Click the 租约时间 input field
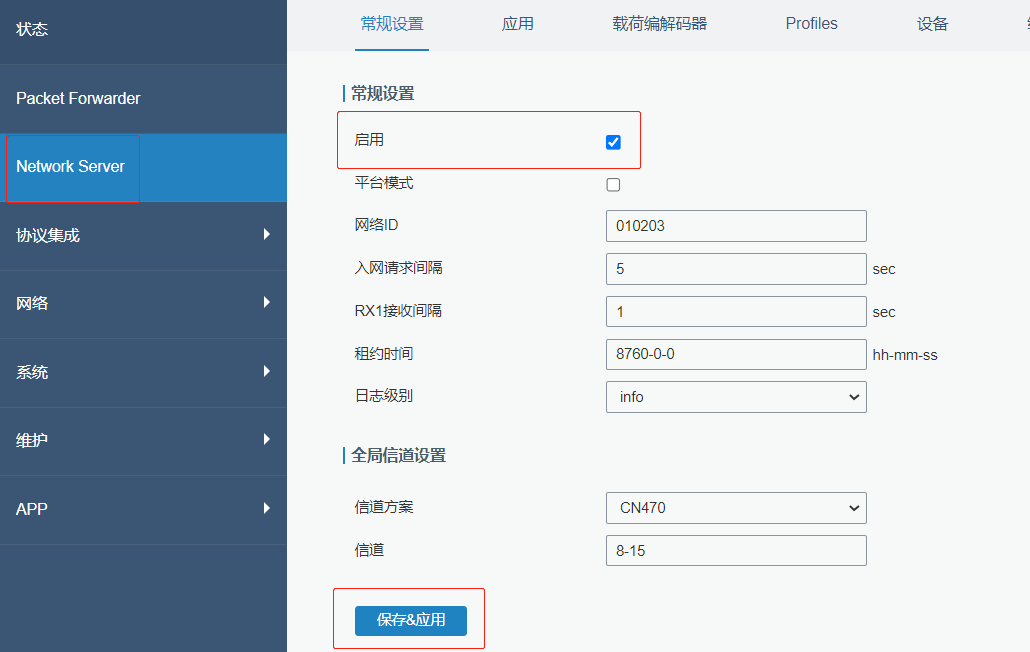1030x652 pixels. click(736, 354)
